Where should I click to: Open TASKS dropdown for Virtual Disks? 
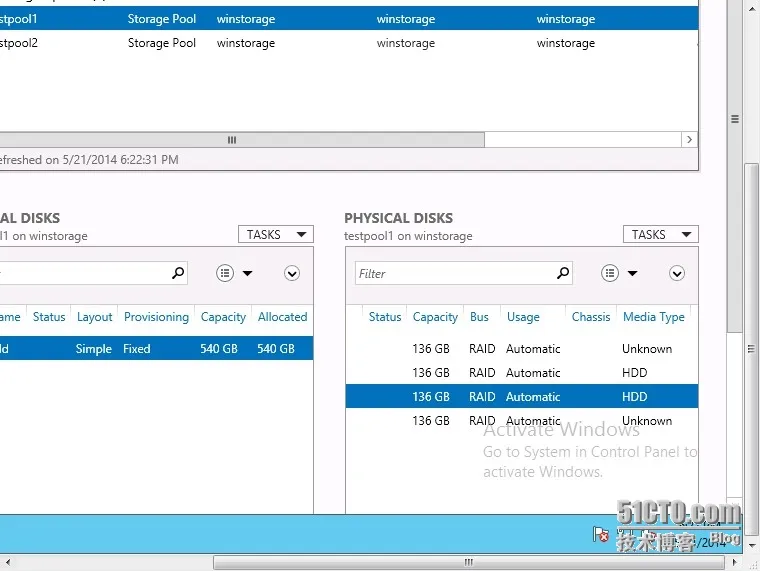click(275, 235)
